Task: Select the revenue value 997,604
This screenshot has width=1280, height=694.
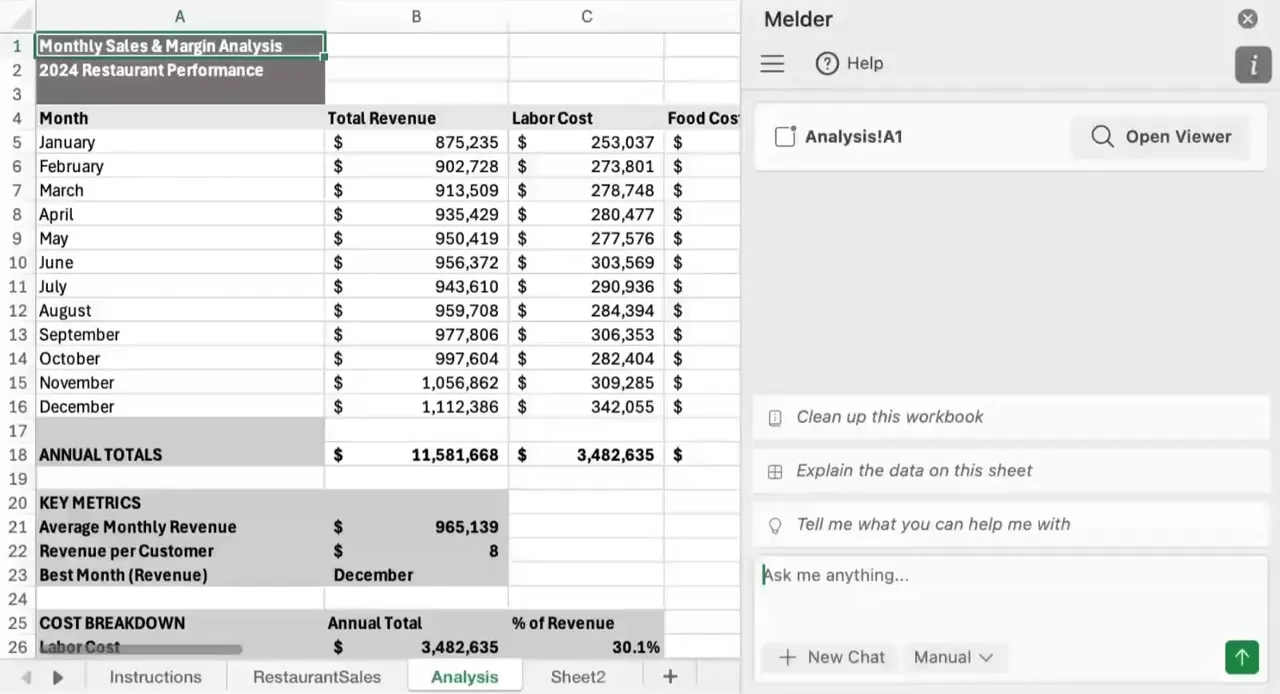Action: 416,359
